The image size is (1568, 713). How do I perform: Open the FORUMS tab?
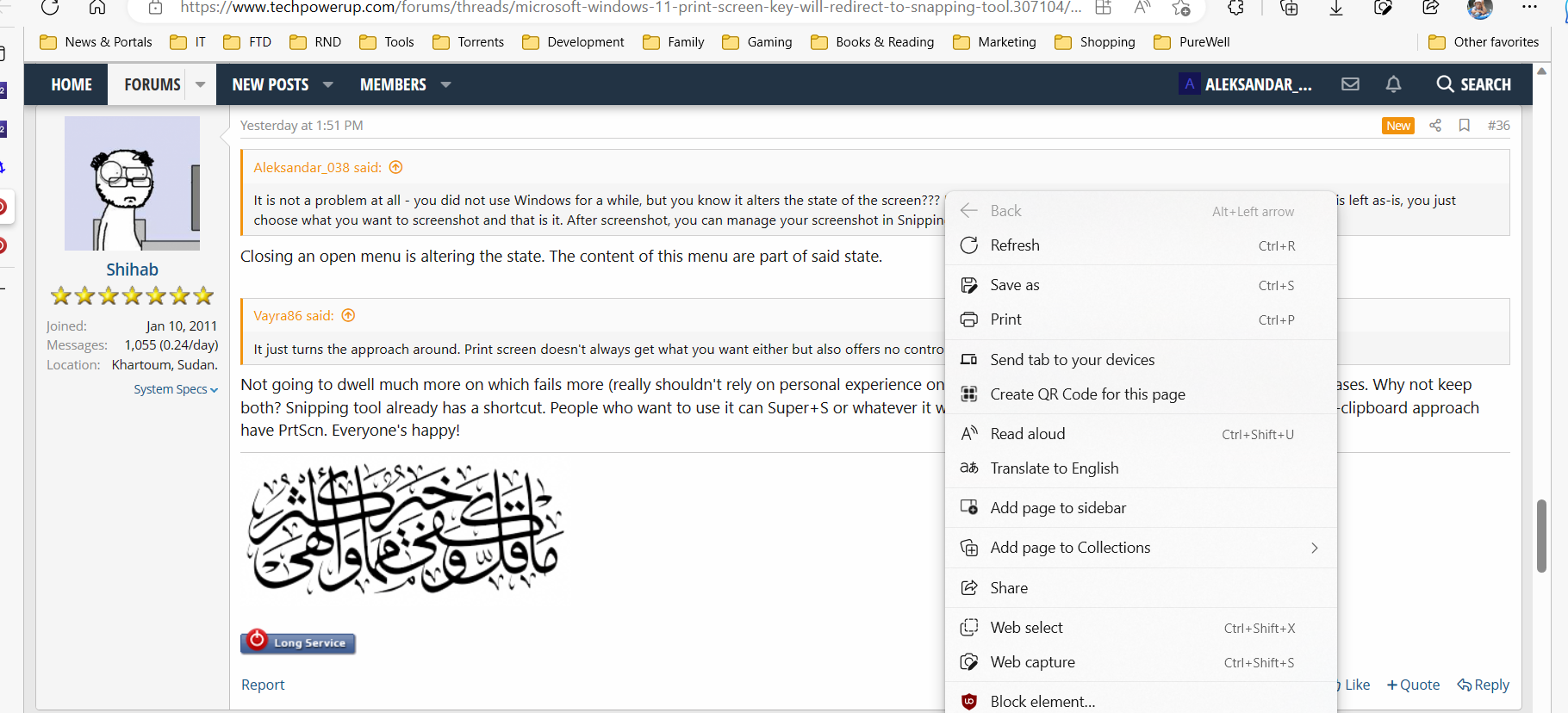(x=152, y=84)
